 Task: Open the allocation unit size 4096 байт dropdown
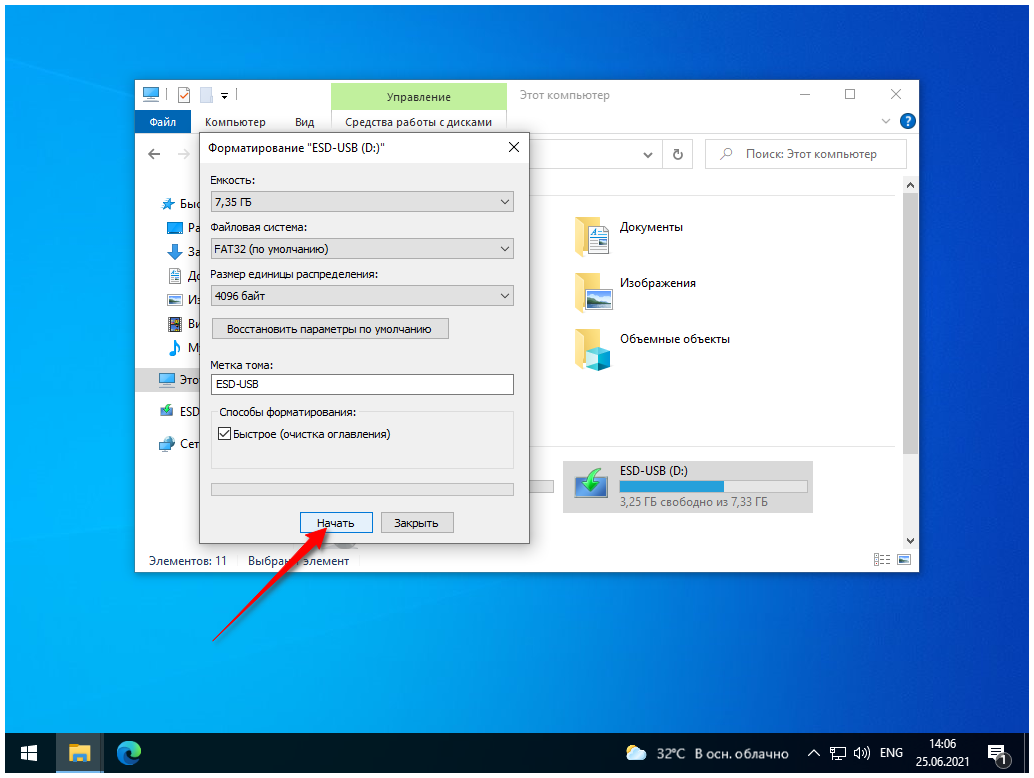click(362, 296)
